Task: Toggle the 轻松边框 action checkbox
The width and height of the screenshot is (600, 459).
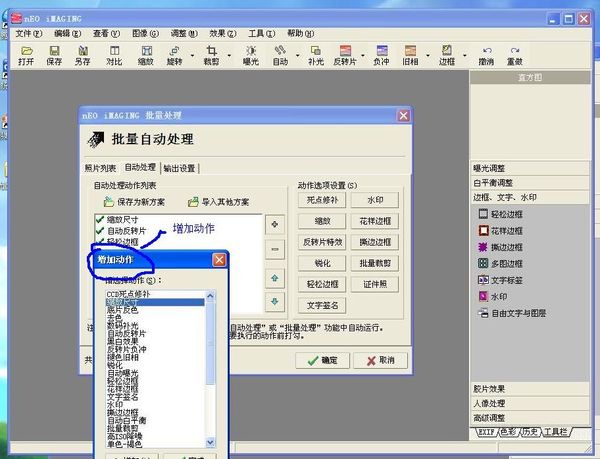Action: click(99, 242)
